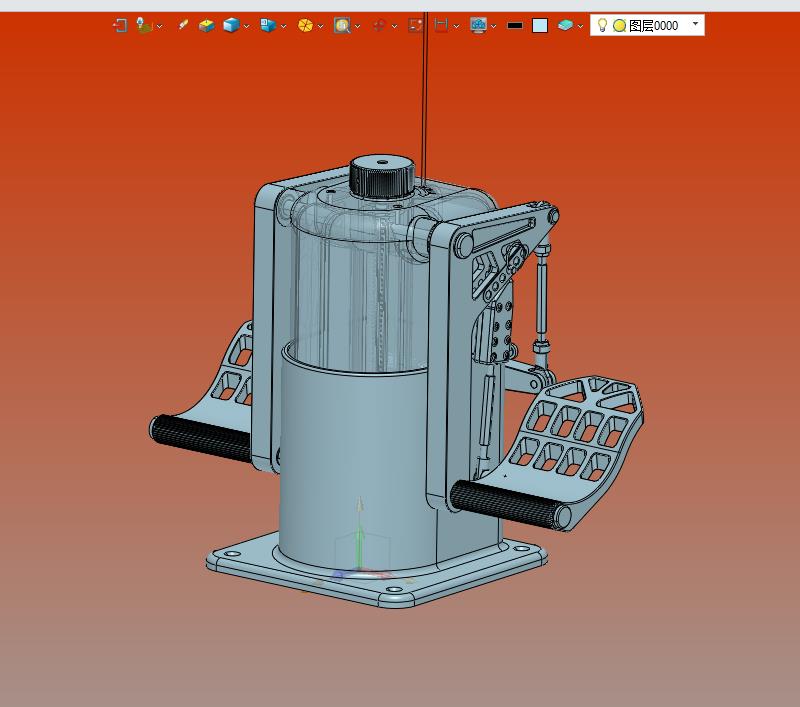The width and height of the screenshot is (800, 707).
Task: Click the red snap target icon
Action: (379, 26)
